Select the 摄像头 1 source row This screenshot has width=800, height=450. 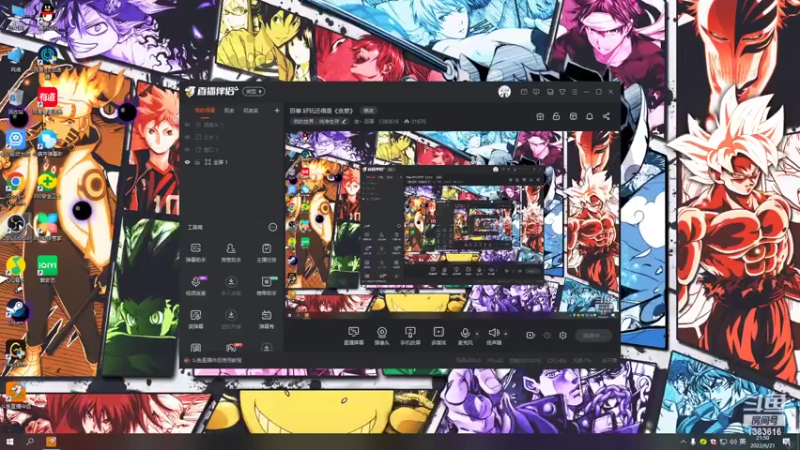(231, 124)
